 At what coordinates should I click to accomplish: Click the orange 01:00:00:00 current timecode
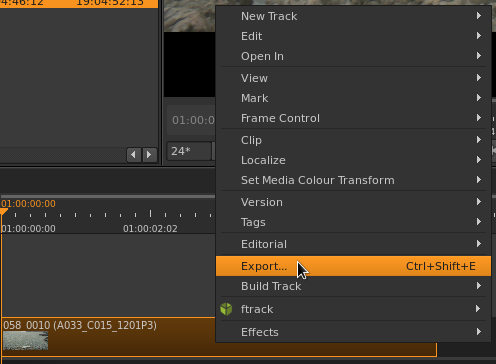[x=28, y=204]
